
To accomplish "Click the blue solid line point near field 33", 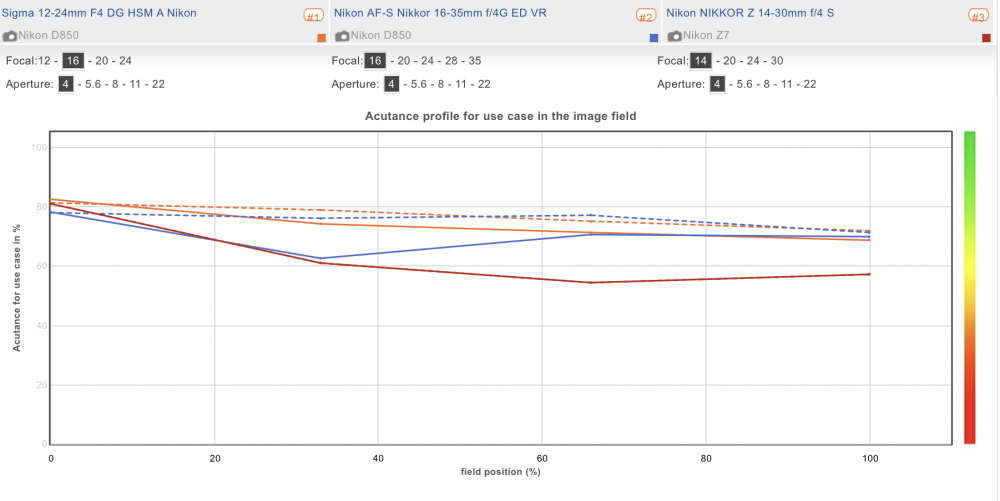I will [x=321, y=258].
